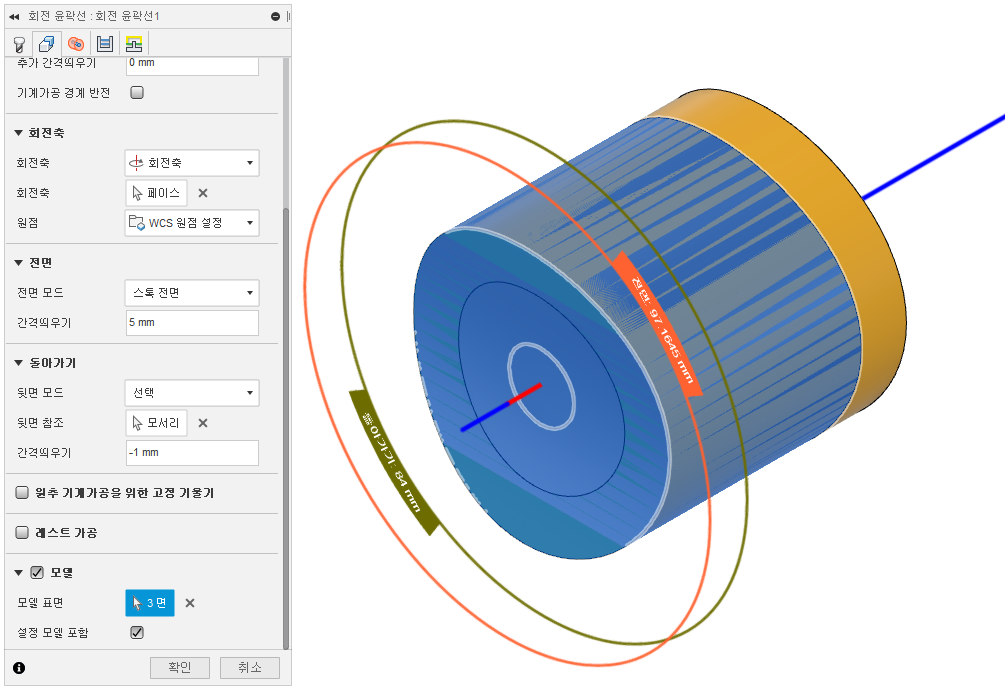Collapse the 전면 section

click(19, 262)
